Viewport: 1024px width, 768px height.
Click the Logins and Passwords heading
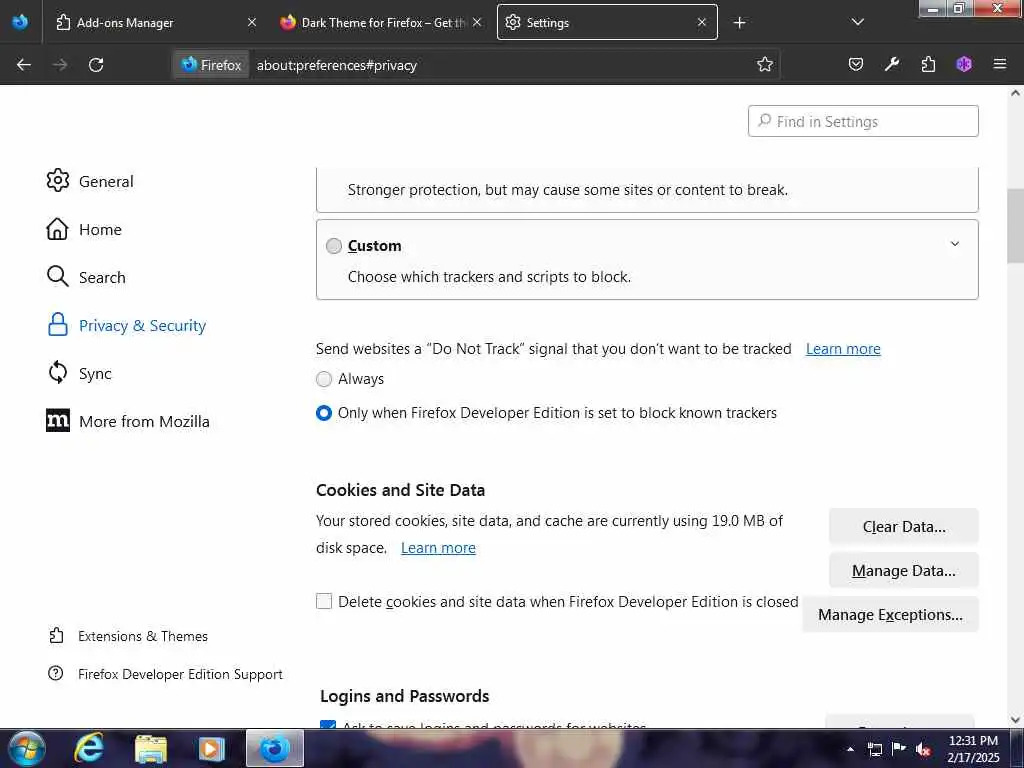(404, 696)
